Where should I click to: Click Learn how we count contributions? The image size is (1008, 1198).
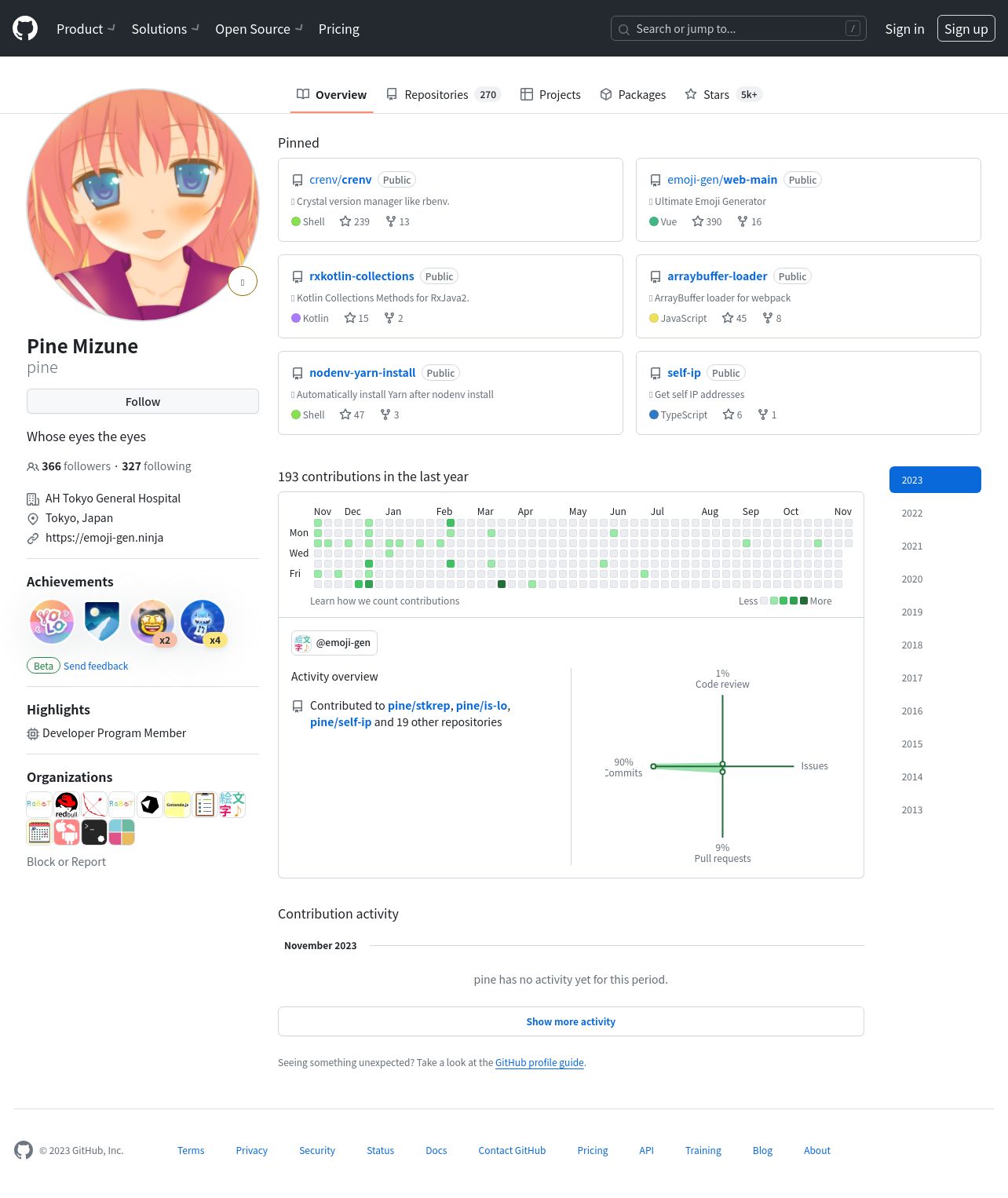pos(385,601)
